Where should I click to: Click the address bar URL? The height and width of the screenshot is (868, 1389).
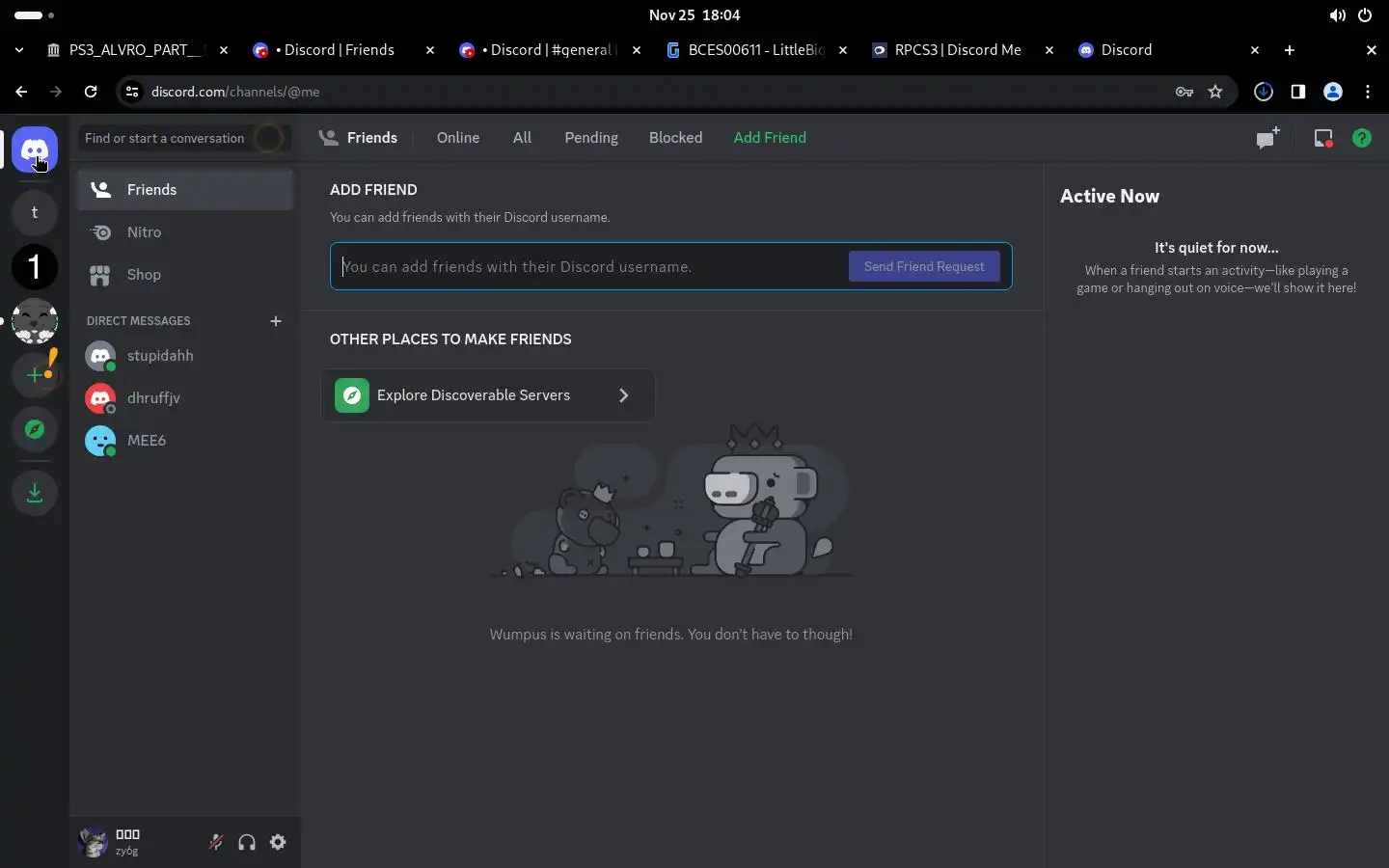tap(235, 92)
